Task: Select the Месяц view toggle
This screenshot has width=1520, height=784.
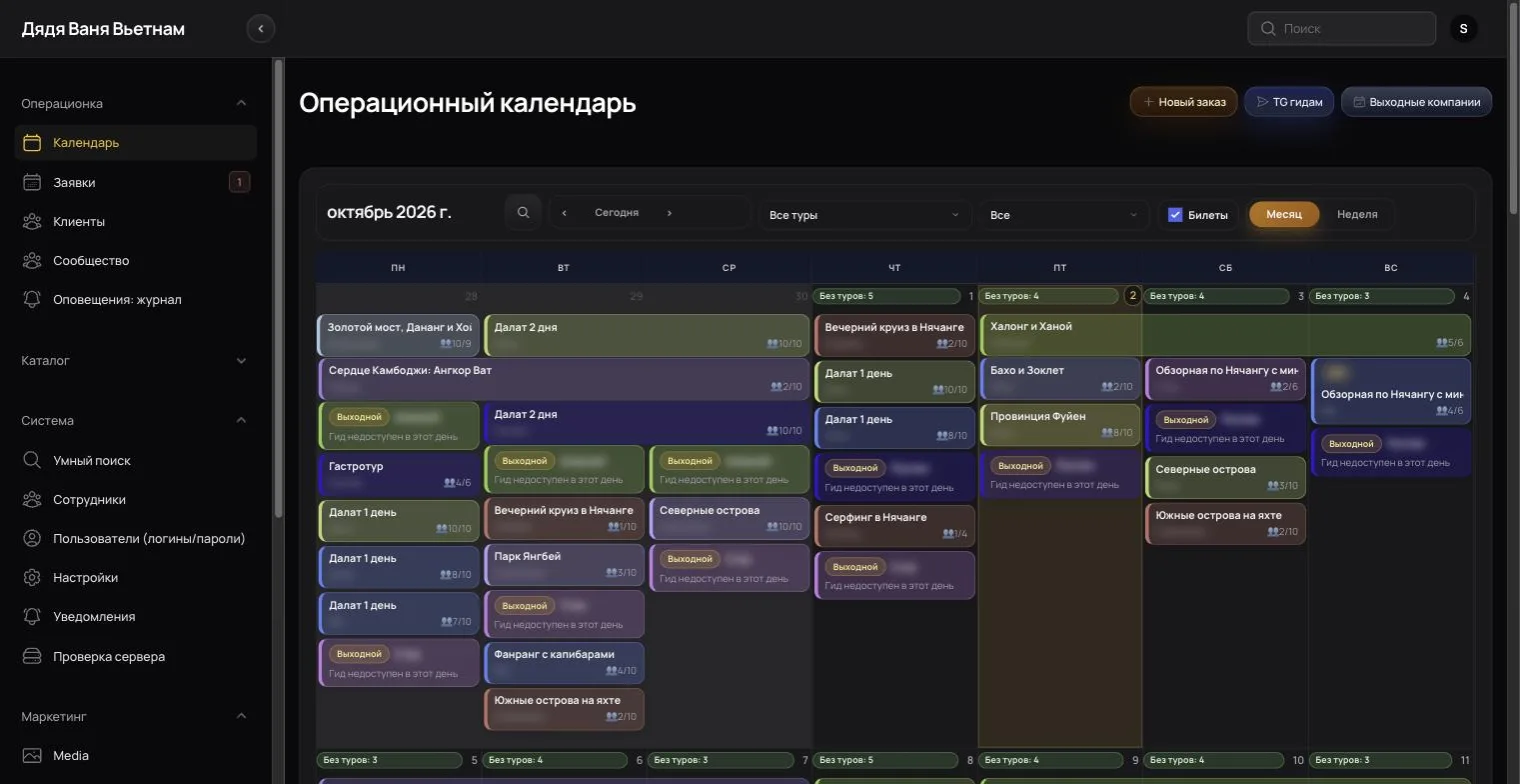Action: click(x=1284, y=214)
